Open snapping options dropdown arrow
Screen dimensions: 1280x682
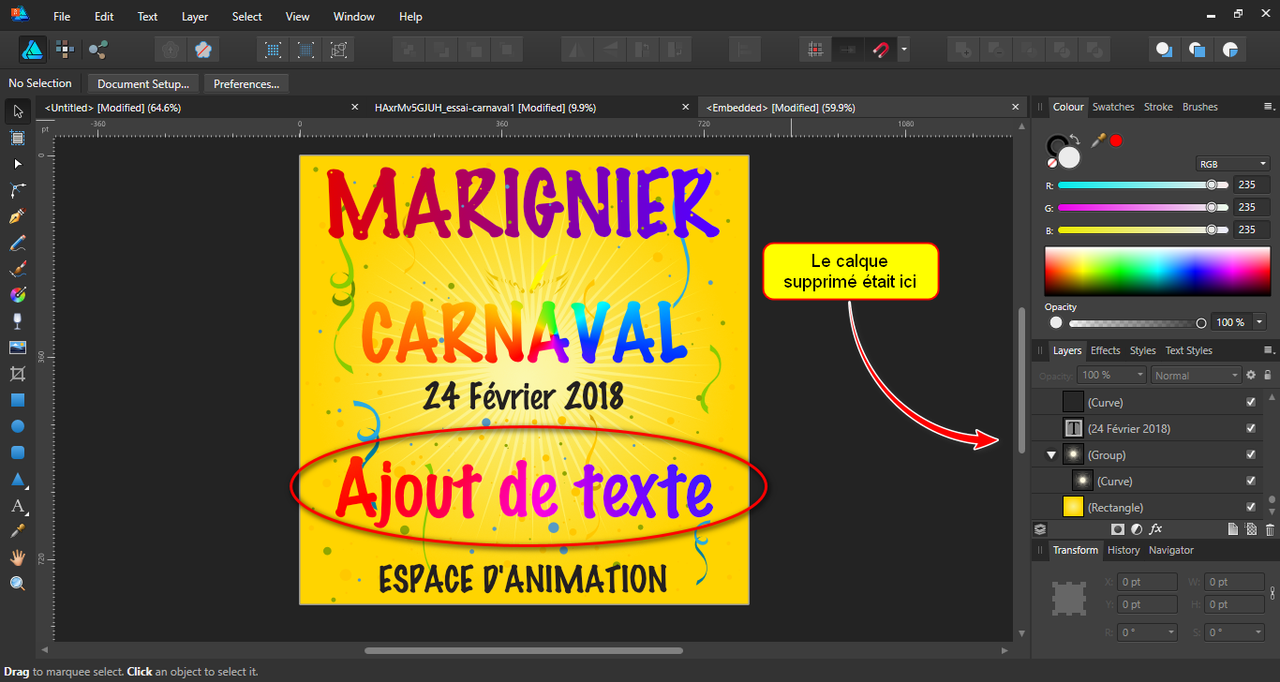pos(904,48)
